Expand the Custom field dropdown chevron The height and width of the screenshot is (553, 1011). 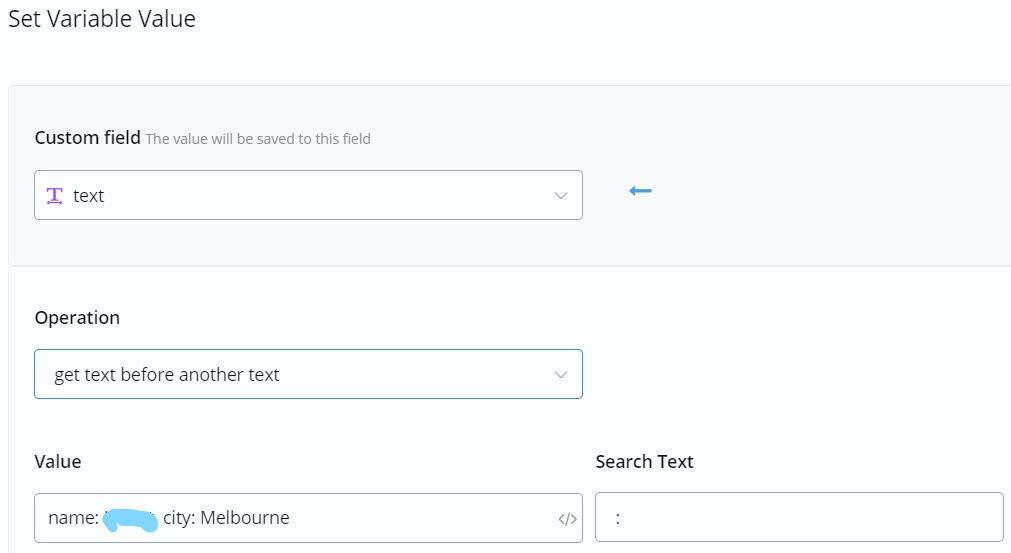(561, 196)
